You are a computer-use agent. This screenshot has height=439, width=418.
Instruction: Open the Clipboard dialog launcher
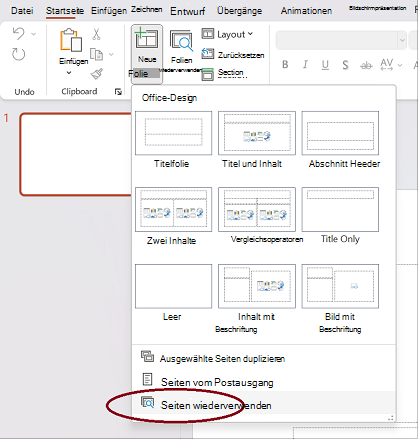click(x=118, y=92)
